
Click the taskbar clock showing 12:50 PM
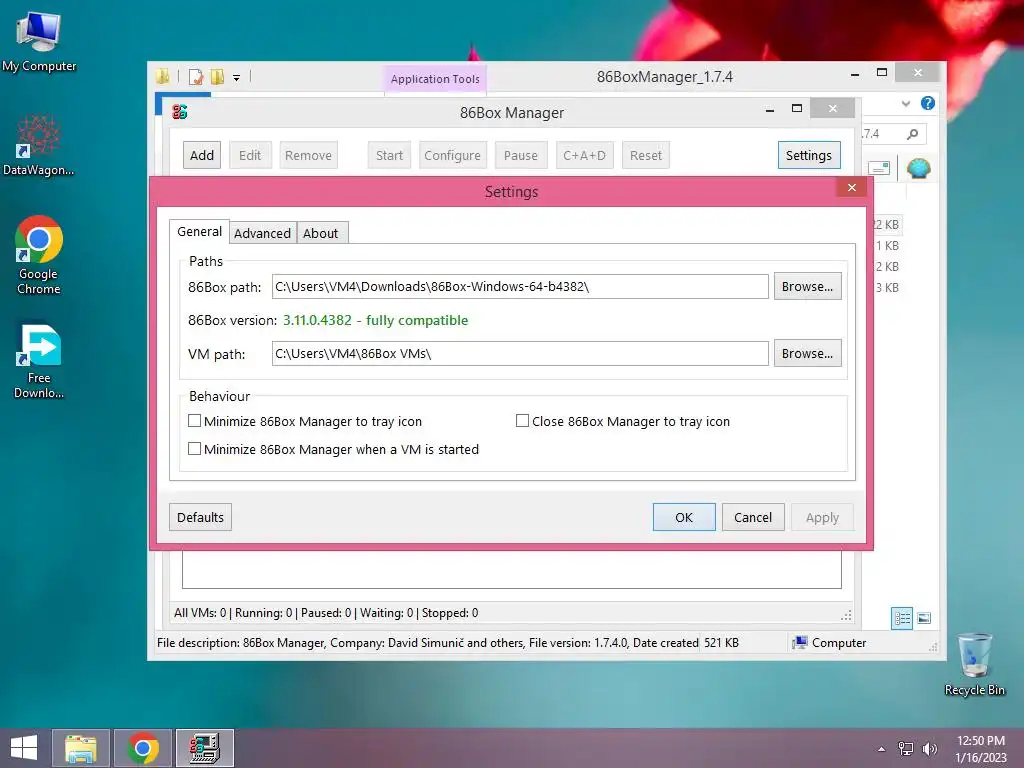[981, 748]
